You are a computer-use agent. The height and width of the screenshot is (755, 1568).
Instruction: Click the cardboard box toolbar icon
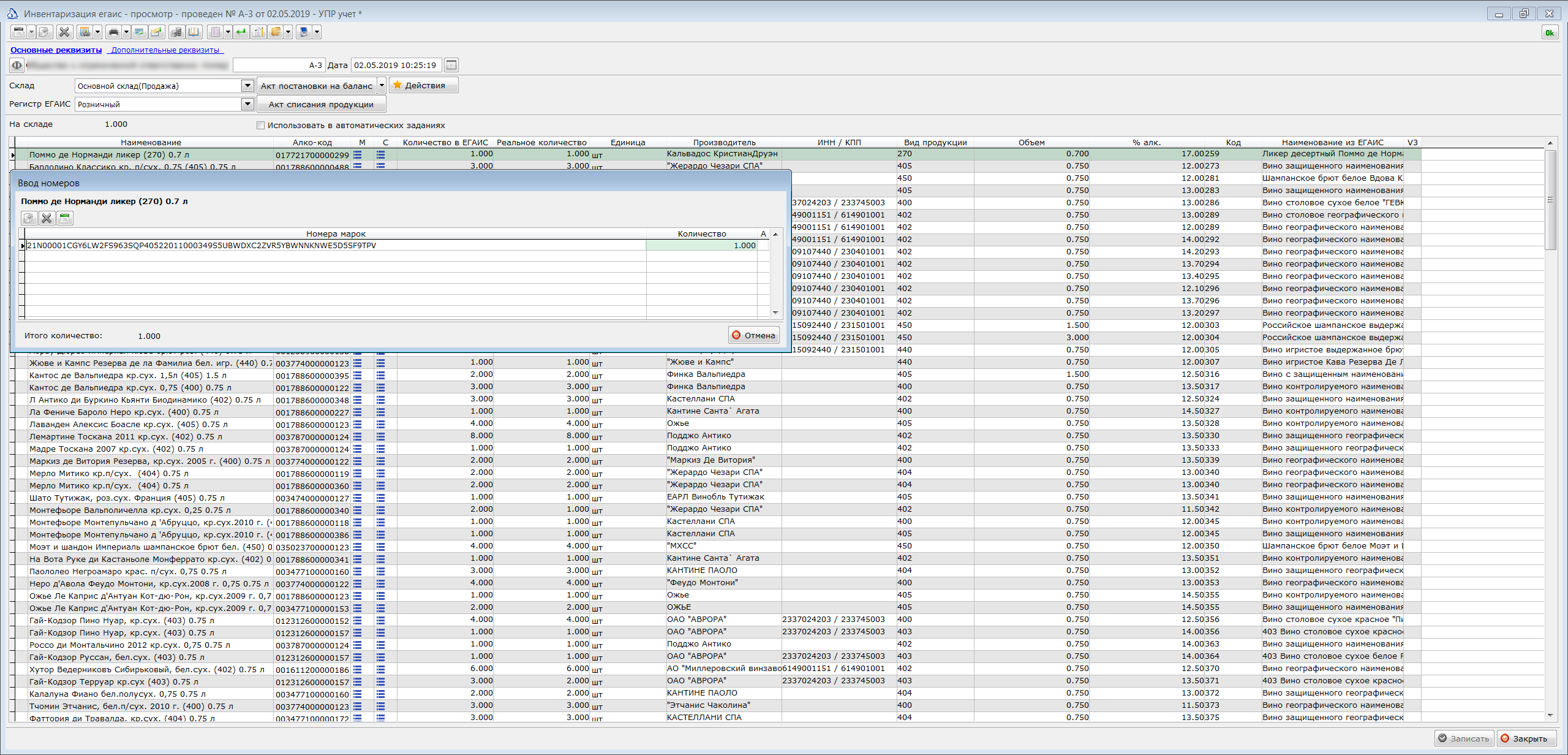coord(276,32)
